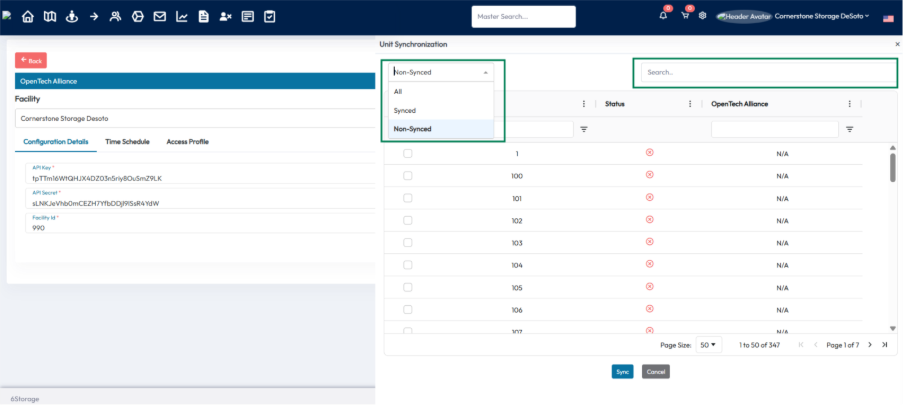
Task: Click the Master Search input field
Action: [x=523, y=17]
